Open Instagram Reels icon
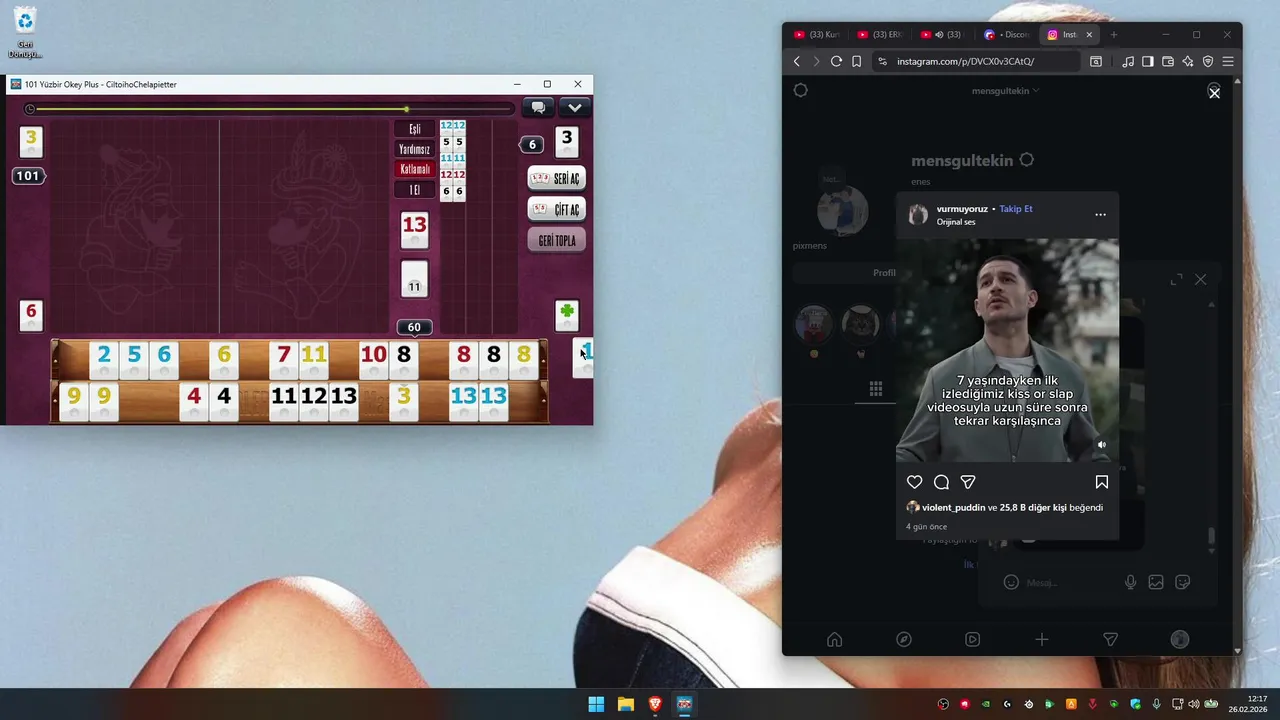The height and width of the screenshot is (720, 1280). coord(972,640)
